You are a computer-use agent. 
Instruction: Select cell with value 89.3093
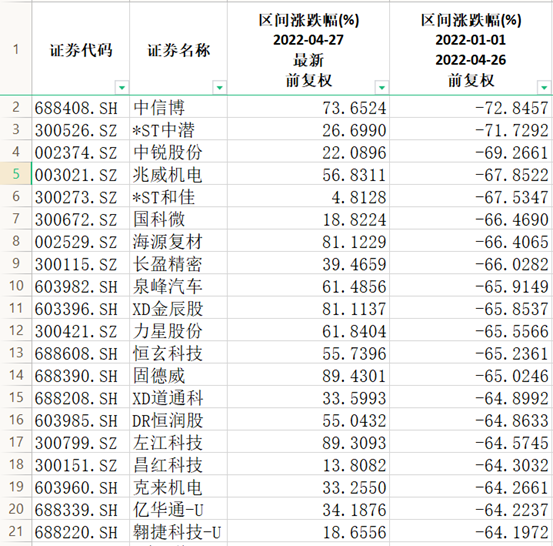tap(309, 442)
